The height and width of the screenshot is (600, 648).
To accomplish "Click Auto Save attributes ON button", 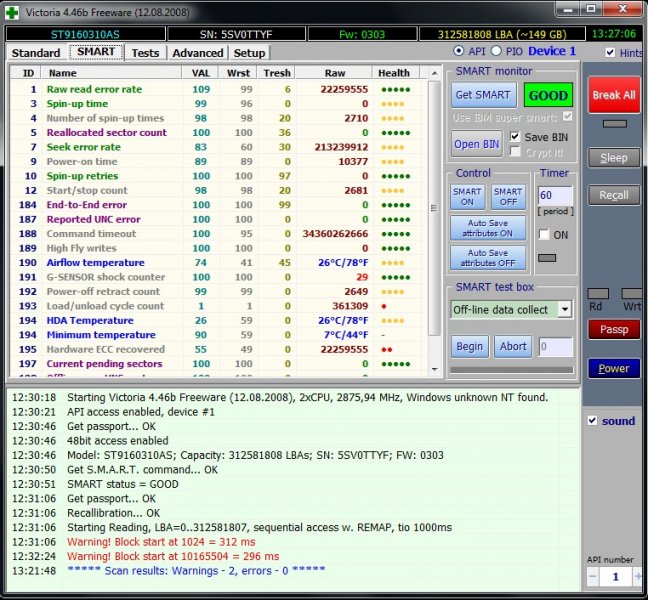I will (x=487, y=227).
